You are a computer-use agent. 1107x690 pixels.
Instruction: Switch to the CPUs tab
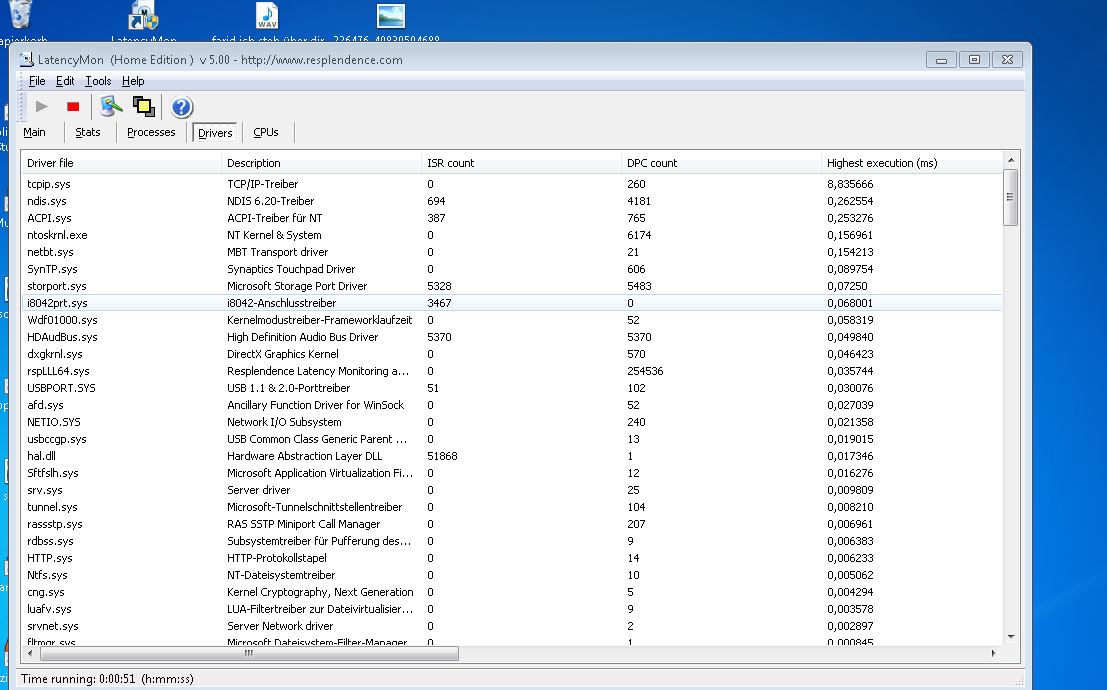click(x=265, y=132)
